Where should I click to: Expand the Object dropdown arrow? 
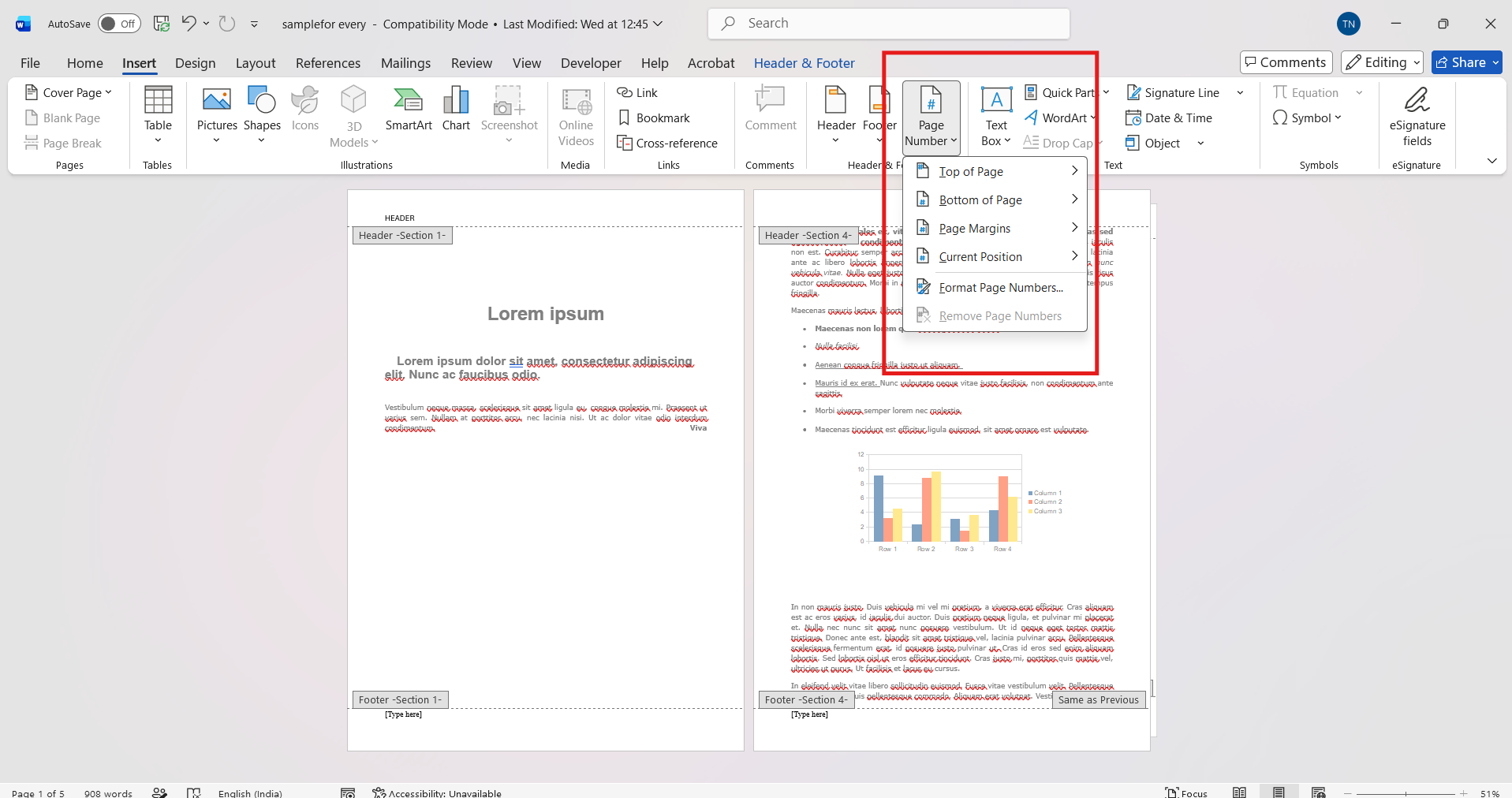pyautogui.click(x=1200, y=143)
